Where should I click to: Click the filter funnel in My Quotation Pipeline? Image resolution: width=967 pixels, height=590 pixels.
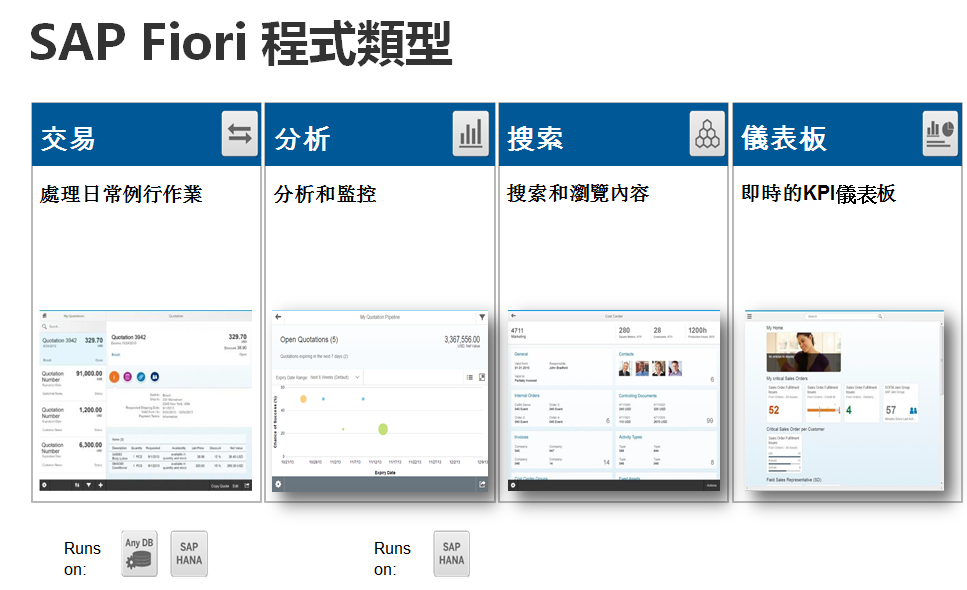point(482,317)
